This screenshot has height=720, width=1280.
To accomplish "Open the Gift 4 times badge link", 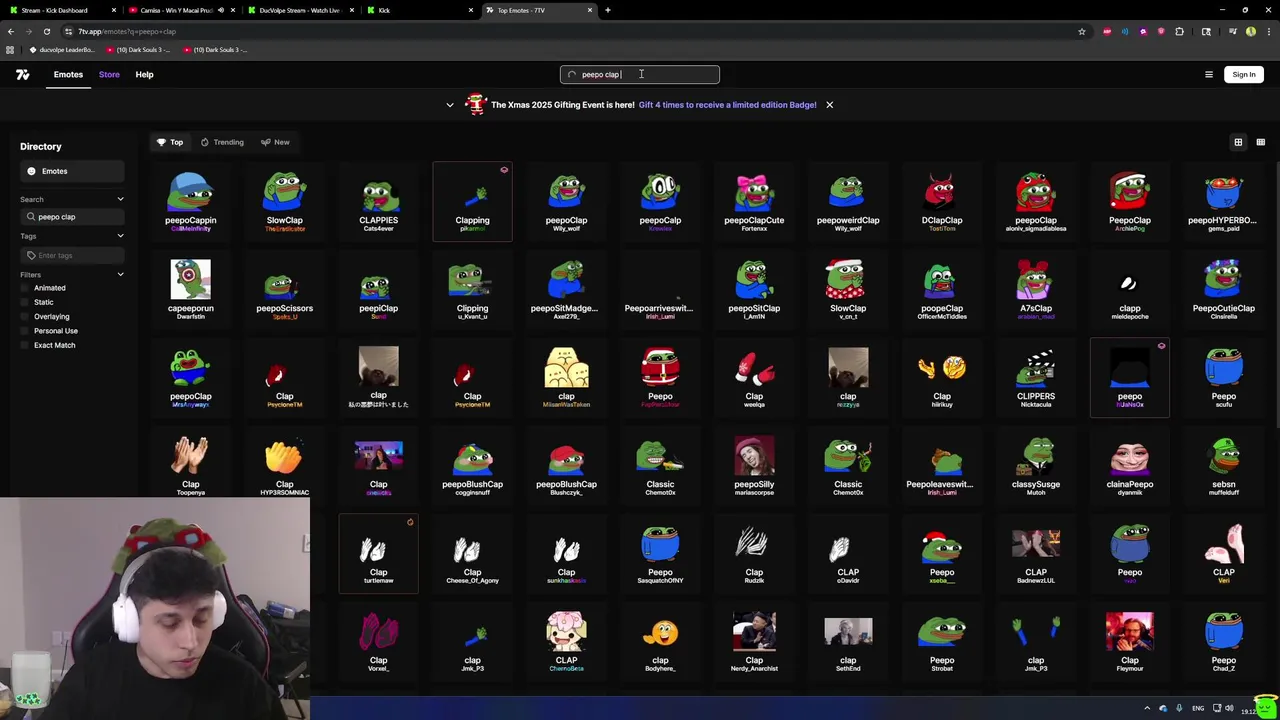I will point(727,105).
